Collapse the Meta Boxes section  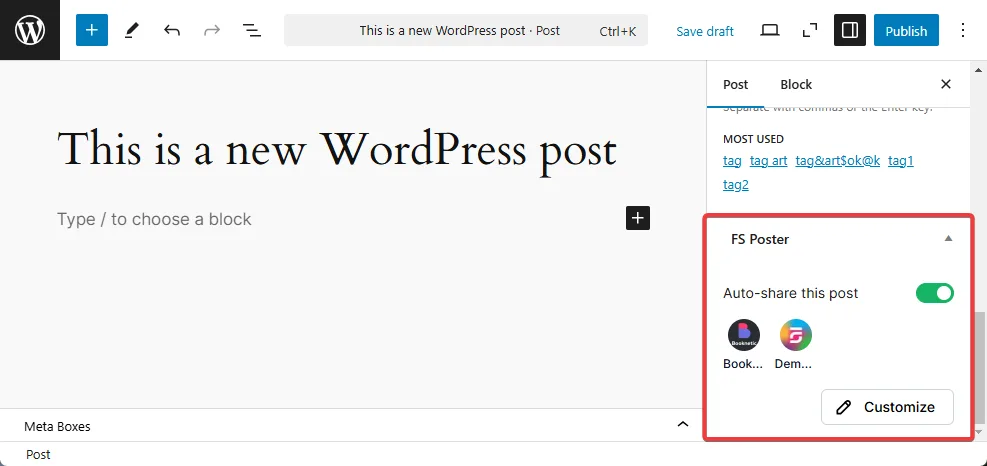tap(682, 424)
